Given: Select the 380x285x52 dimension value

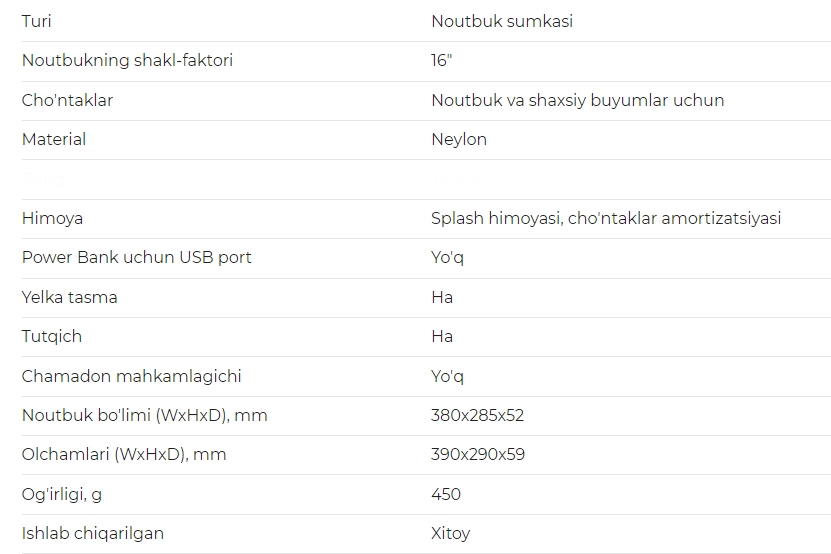Looking at the screenshot, I should pos(477,415).
